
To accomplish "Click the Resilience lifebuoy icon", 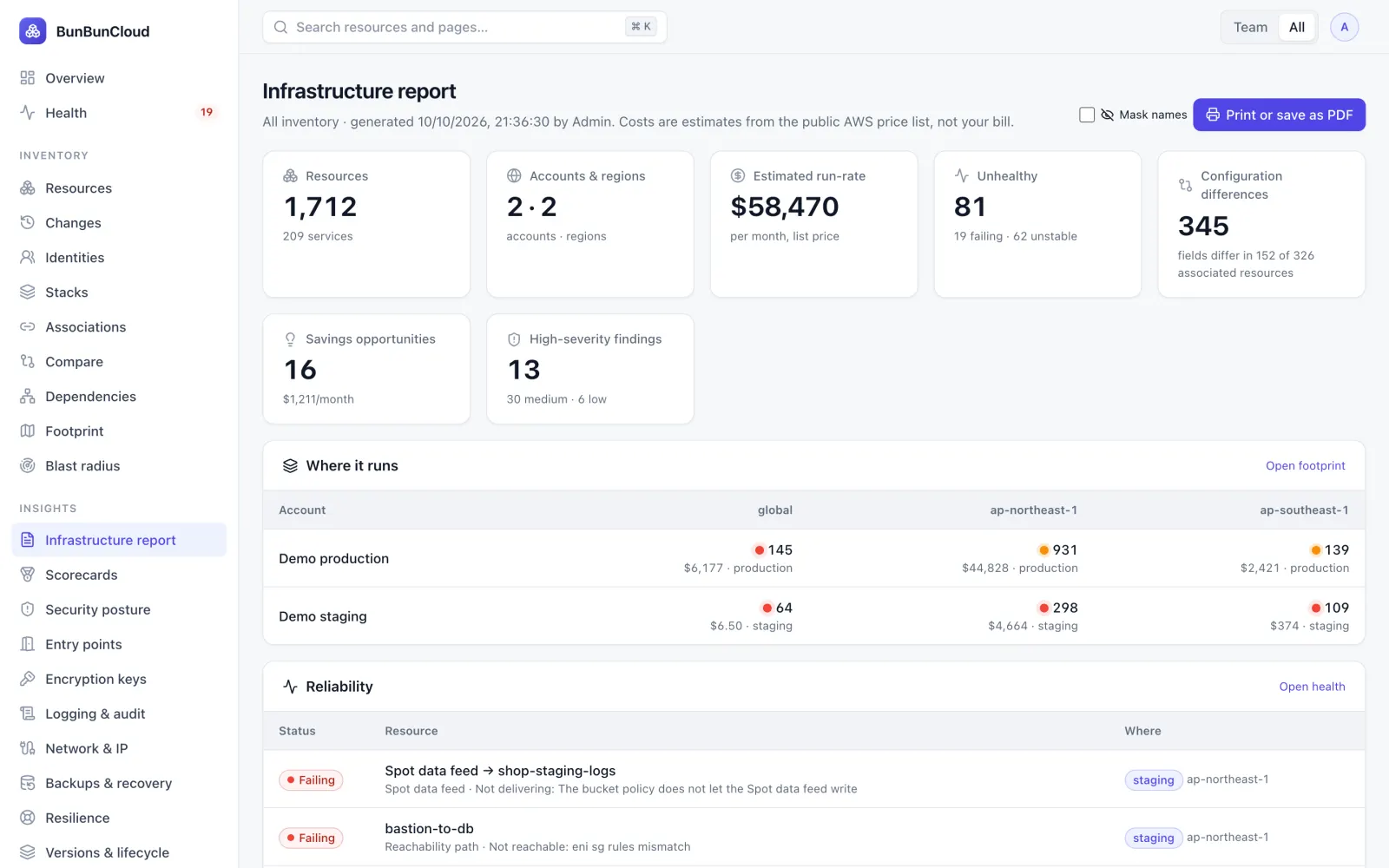I will point(28,818).
